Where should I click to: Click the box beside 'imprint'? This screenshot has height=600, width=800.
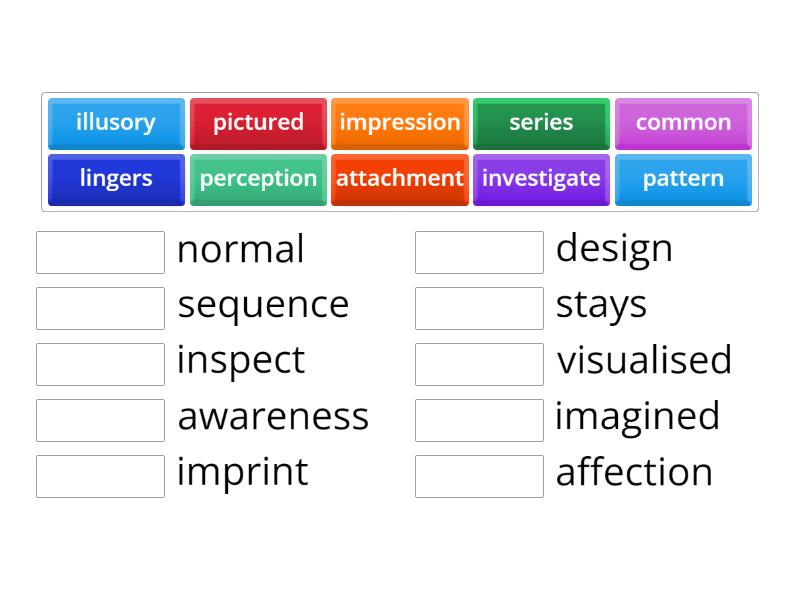[100, 476]
